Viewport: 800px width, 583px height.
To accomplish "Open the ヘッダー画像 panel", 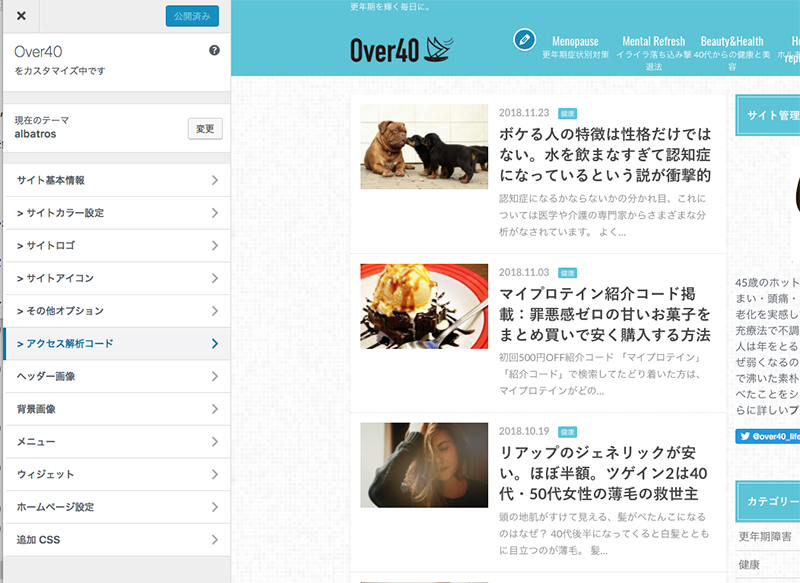I will pyautogui.click(x=116, y=376).
